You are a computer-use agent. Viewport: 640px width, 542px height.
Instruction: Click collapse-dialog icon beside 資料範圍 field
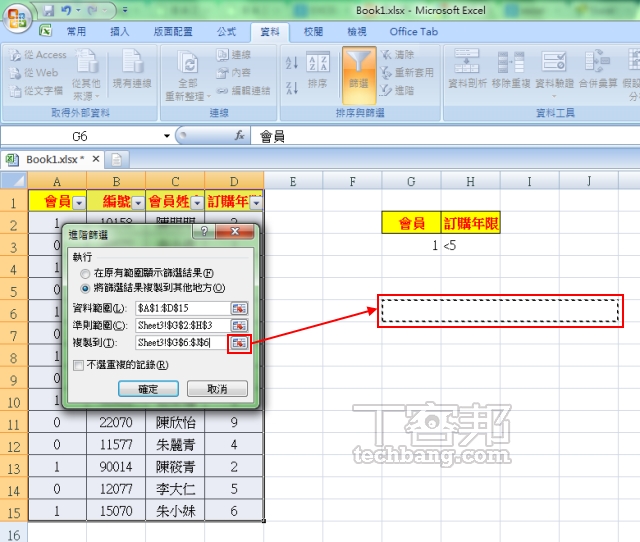point(239,308)
